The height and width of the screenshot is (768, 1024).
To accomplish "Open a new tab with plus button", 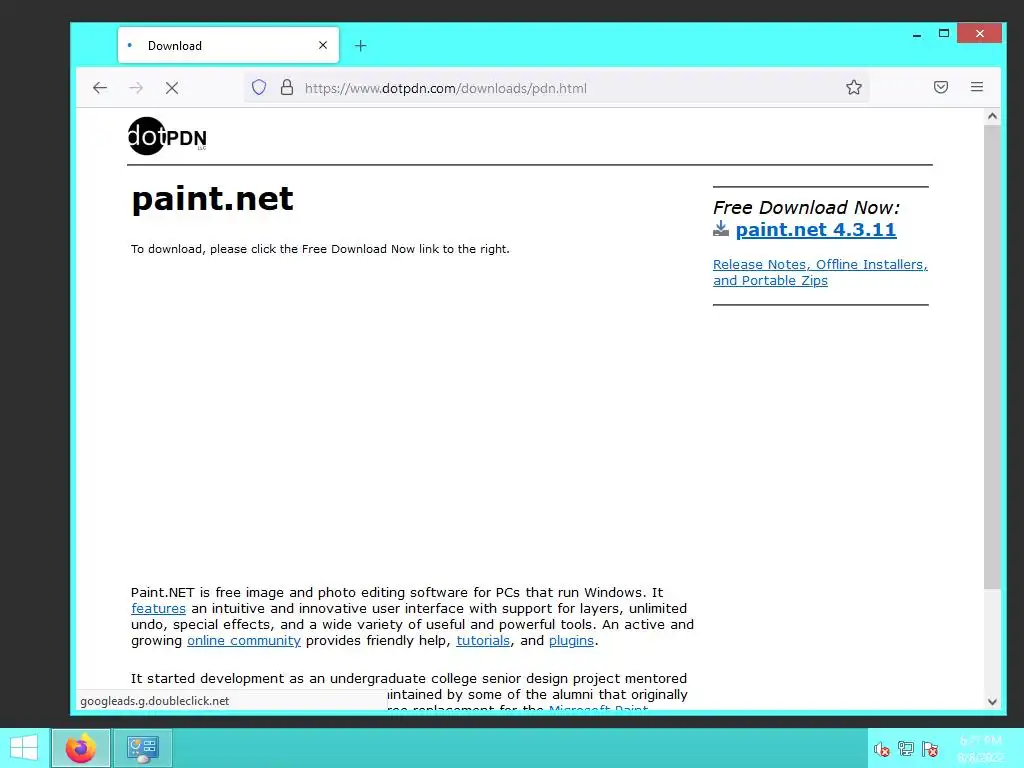I will [x=360, y=46].
